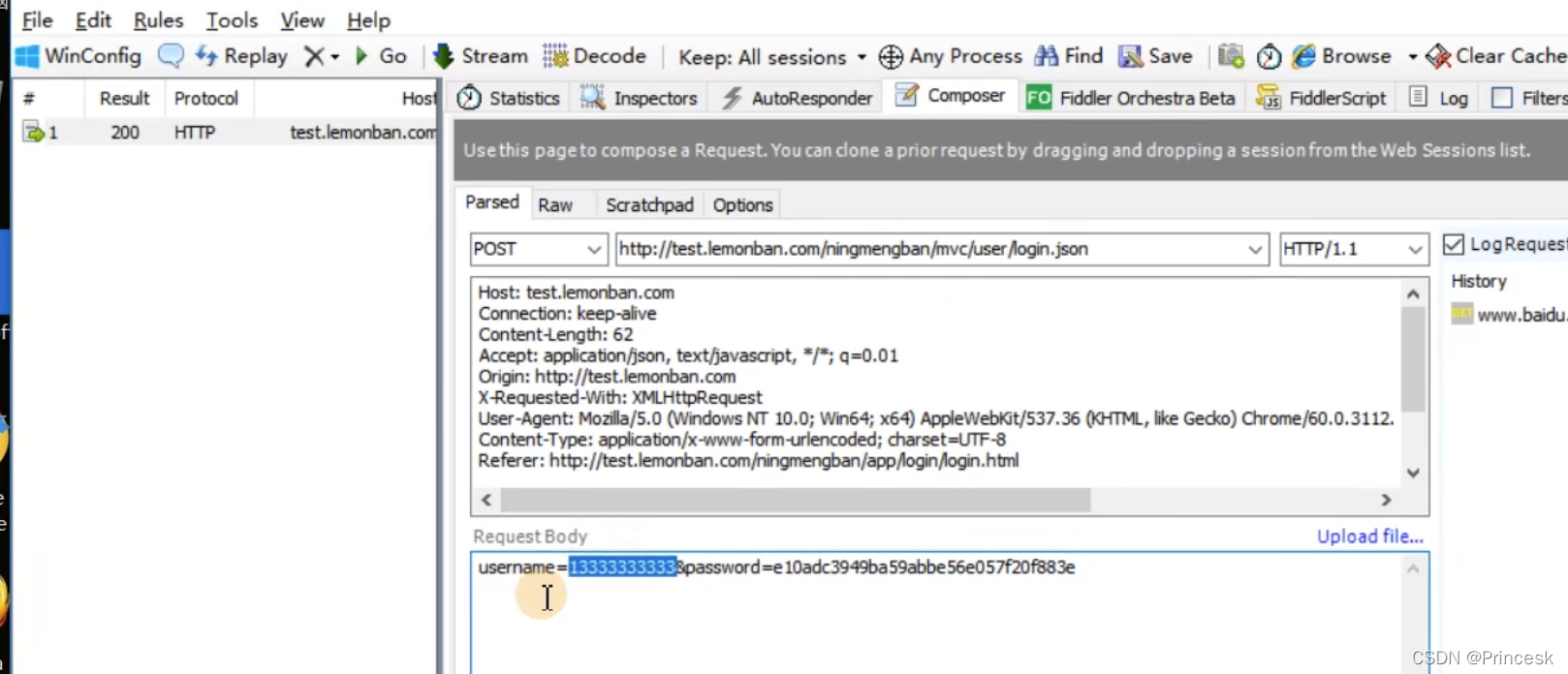Launch Browse with the IE icon

[1342, 56]
